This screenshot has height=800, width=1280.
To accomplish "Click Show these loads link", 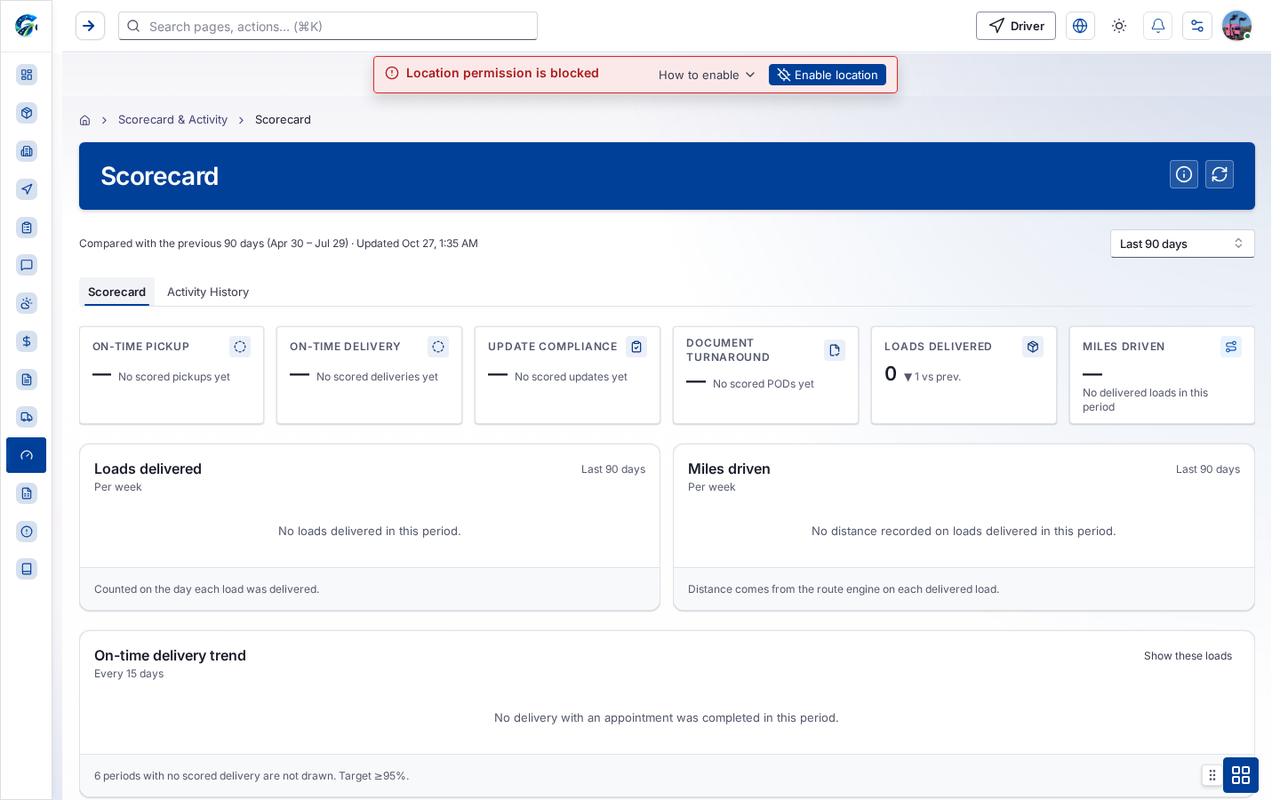I will [1188, 656].
